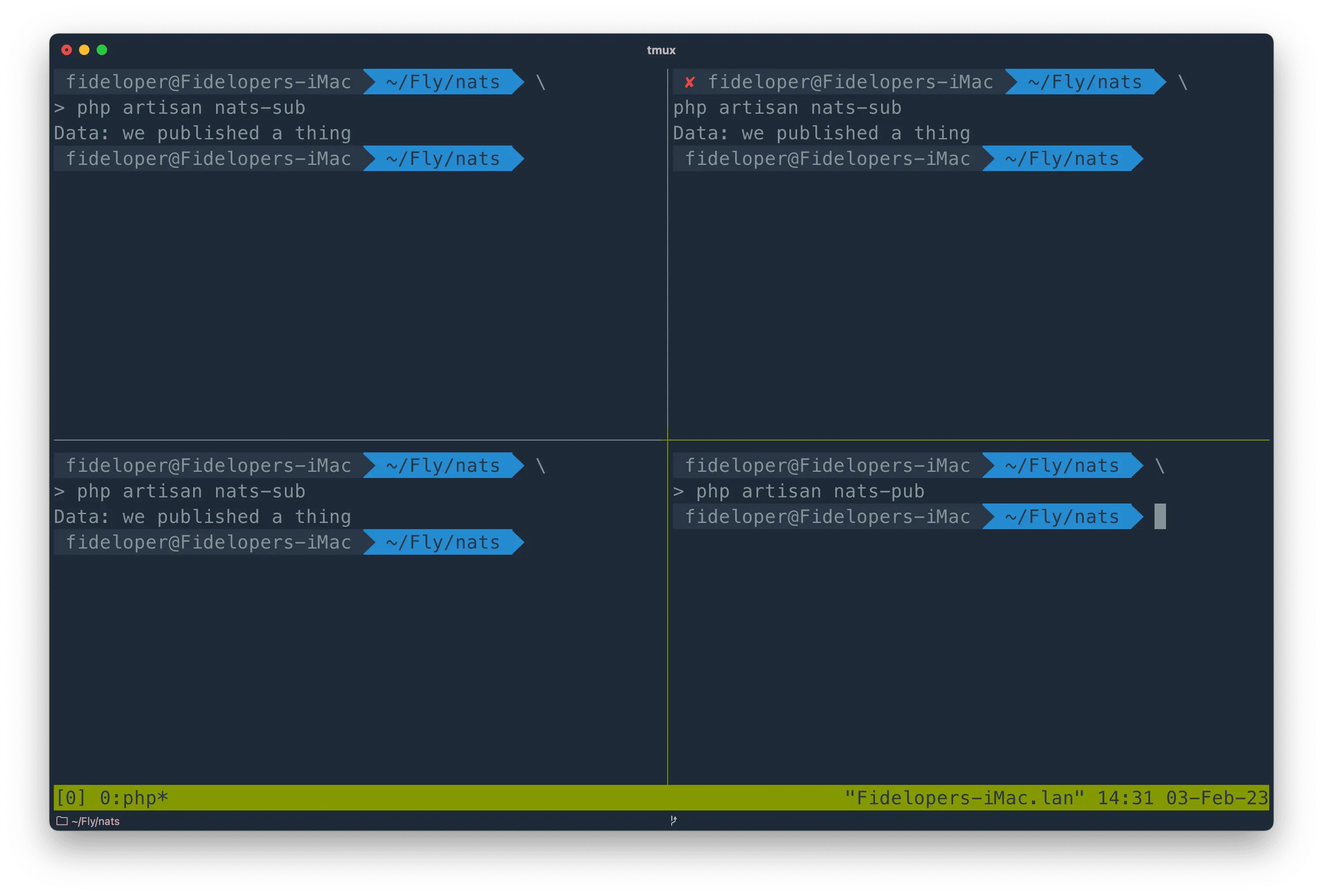Image resolution: width=1323 pixels, height=896 pixels.
Task: Close the tmux terminal window
Action: pyautogui.click(x=67, y=50)
